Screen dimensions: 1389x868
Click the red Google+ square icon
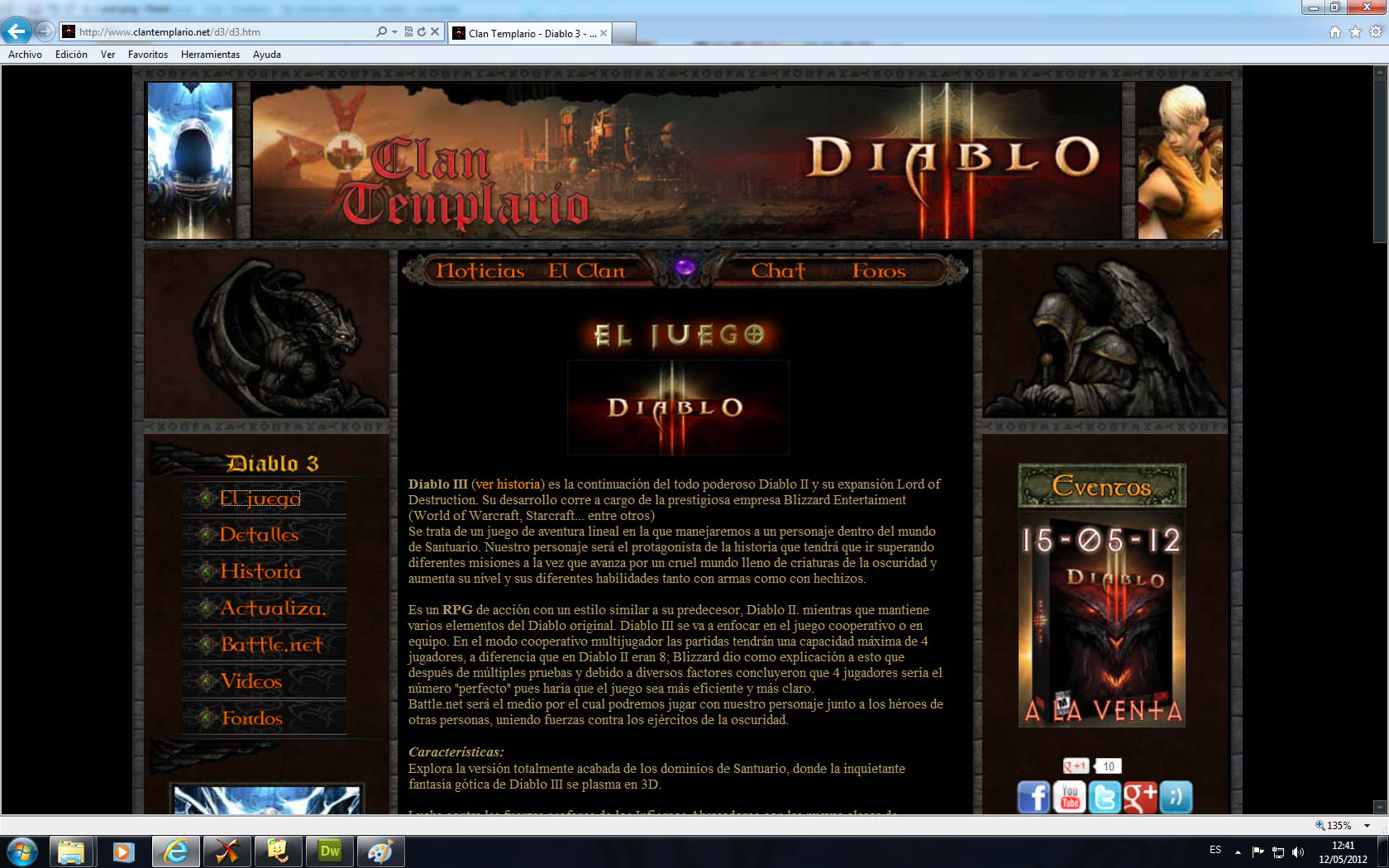1140,797
